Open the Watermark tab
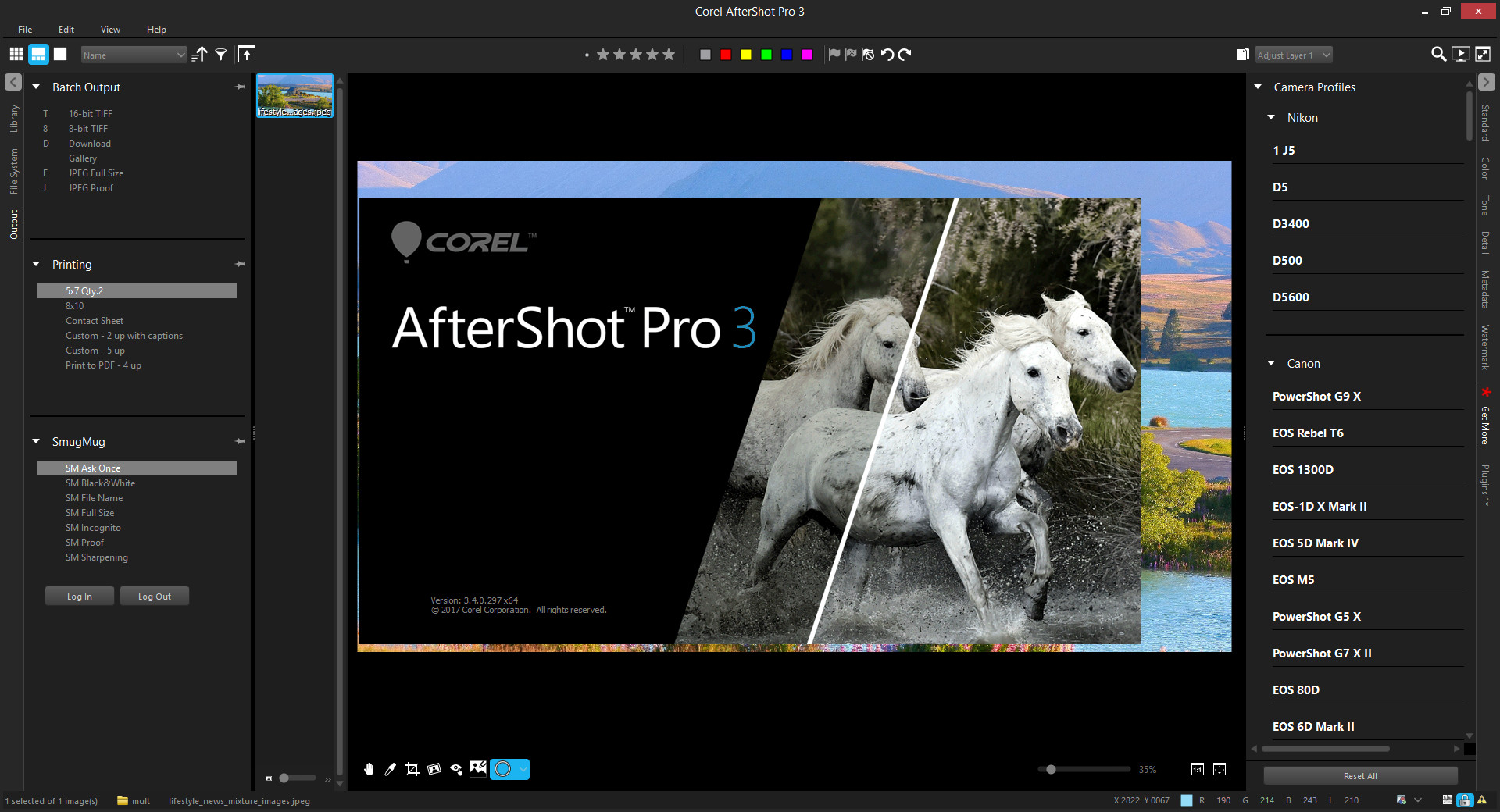Image resolution: width=1500 pixels, height=812 pixels. pyautogui.click(x=1485, y=347)
